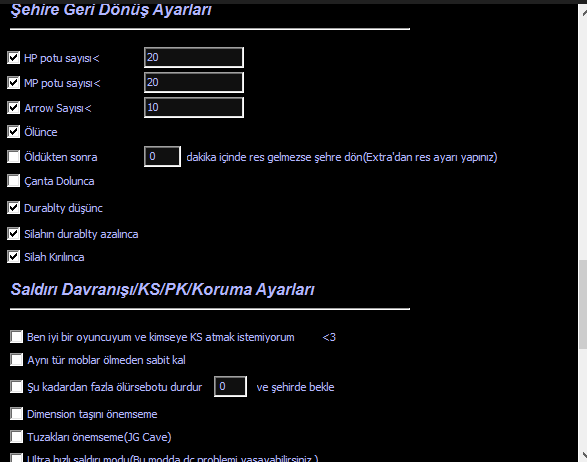Enable the no-KS good player checkbox
Viewport: 587px width, 462px height.
[x=16, y=337]
